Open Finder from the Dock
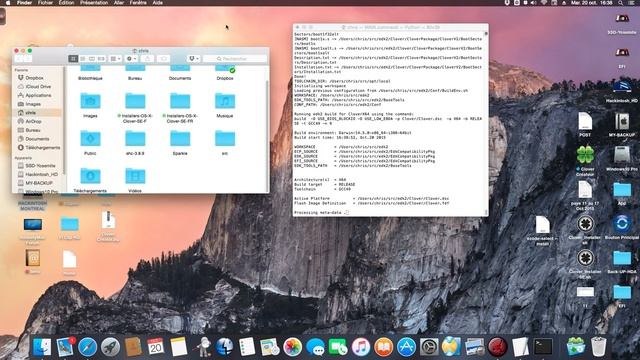 [x=42, y=347]
